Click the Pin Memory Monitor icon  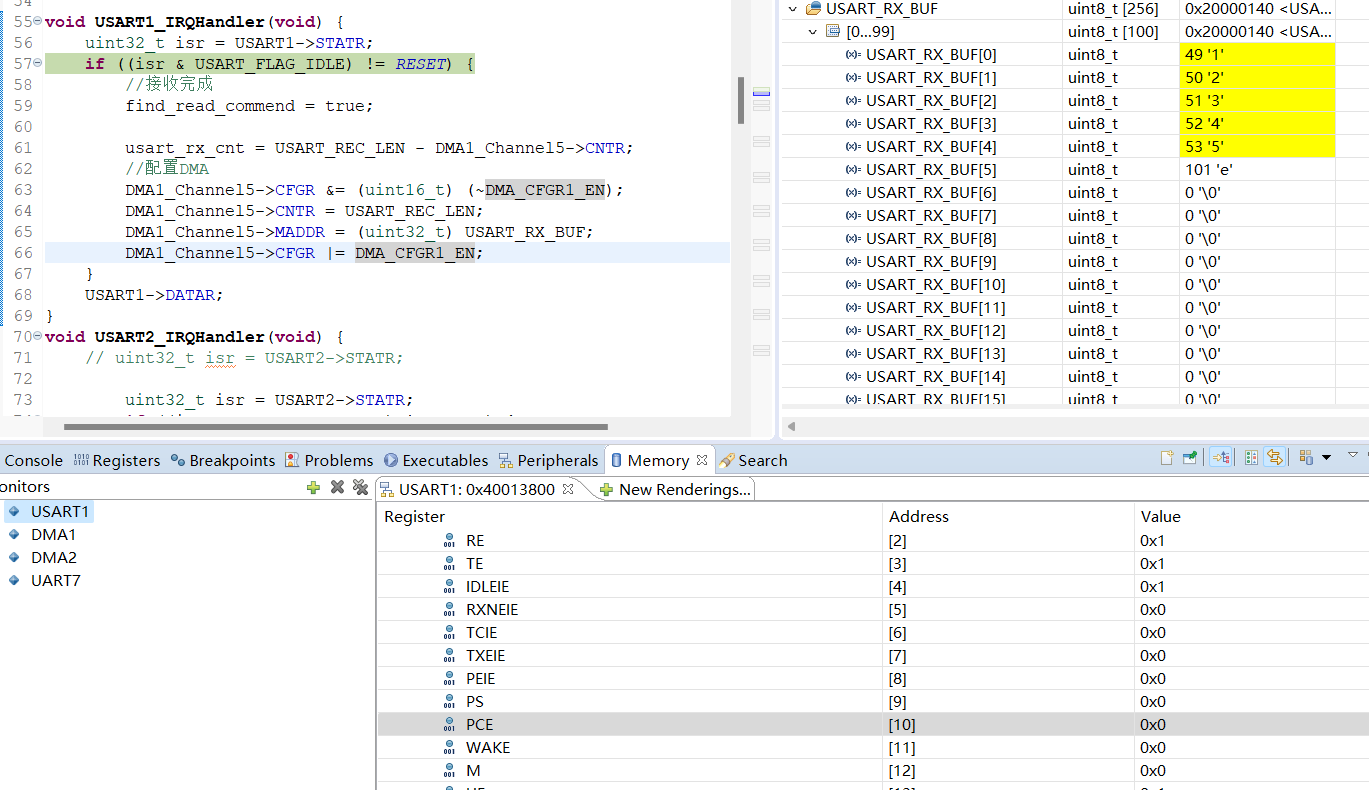1190,458
